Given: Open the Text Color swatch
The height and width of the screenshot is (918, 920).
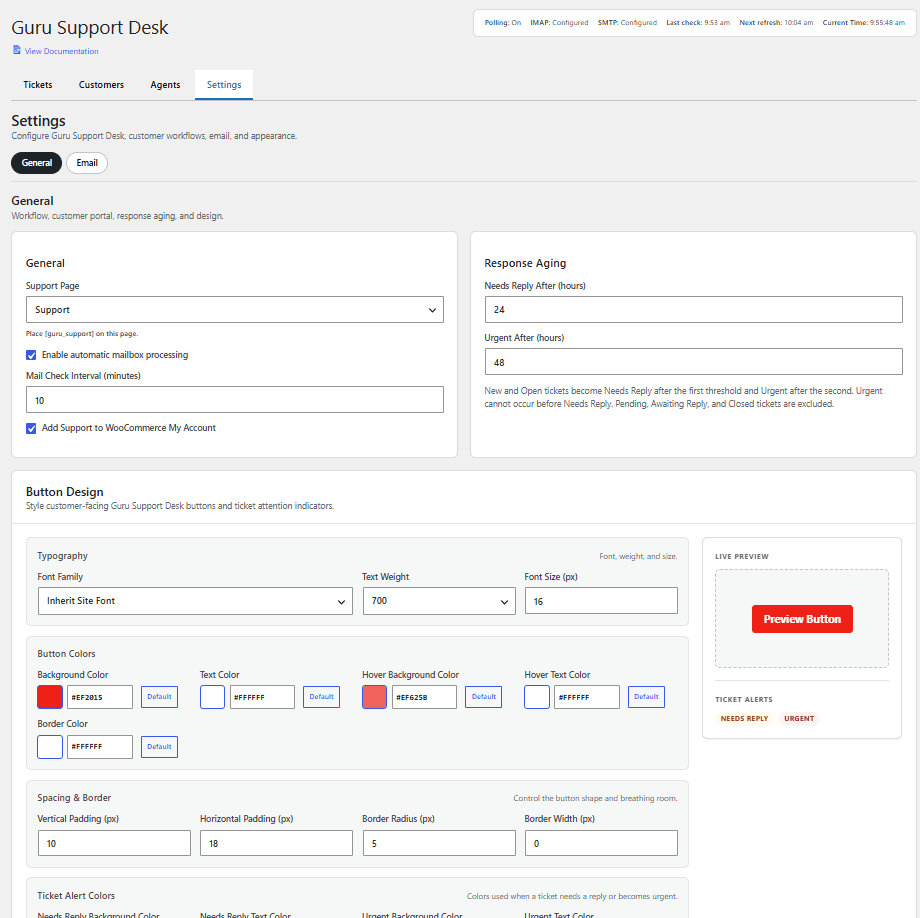Looking at the screenshot, I should click(212, 697).
